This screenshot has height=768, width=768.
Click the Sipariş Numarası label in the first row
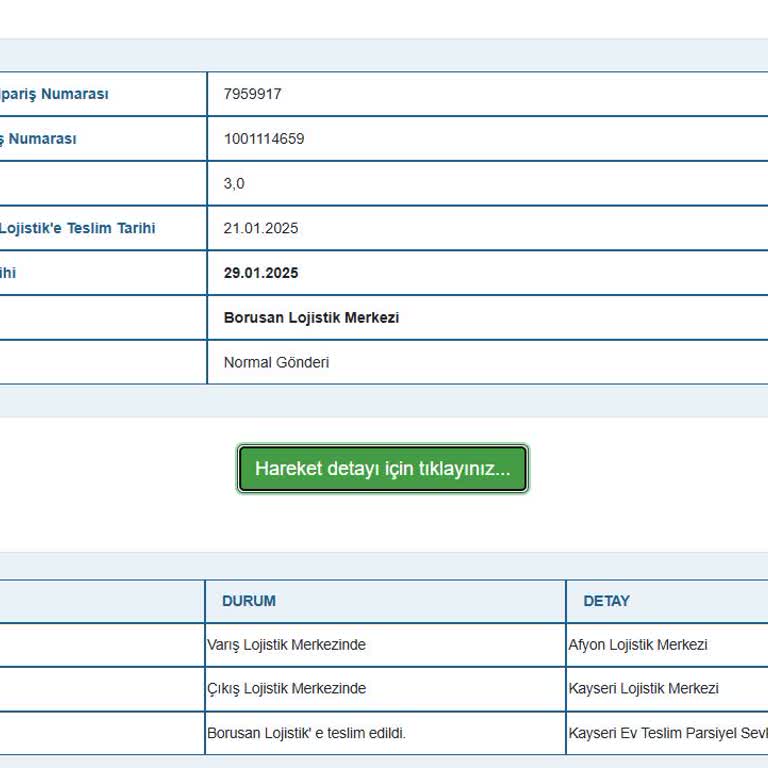click(x=54, y=94)
